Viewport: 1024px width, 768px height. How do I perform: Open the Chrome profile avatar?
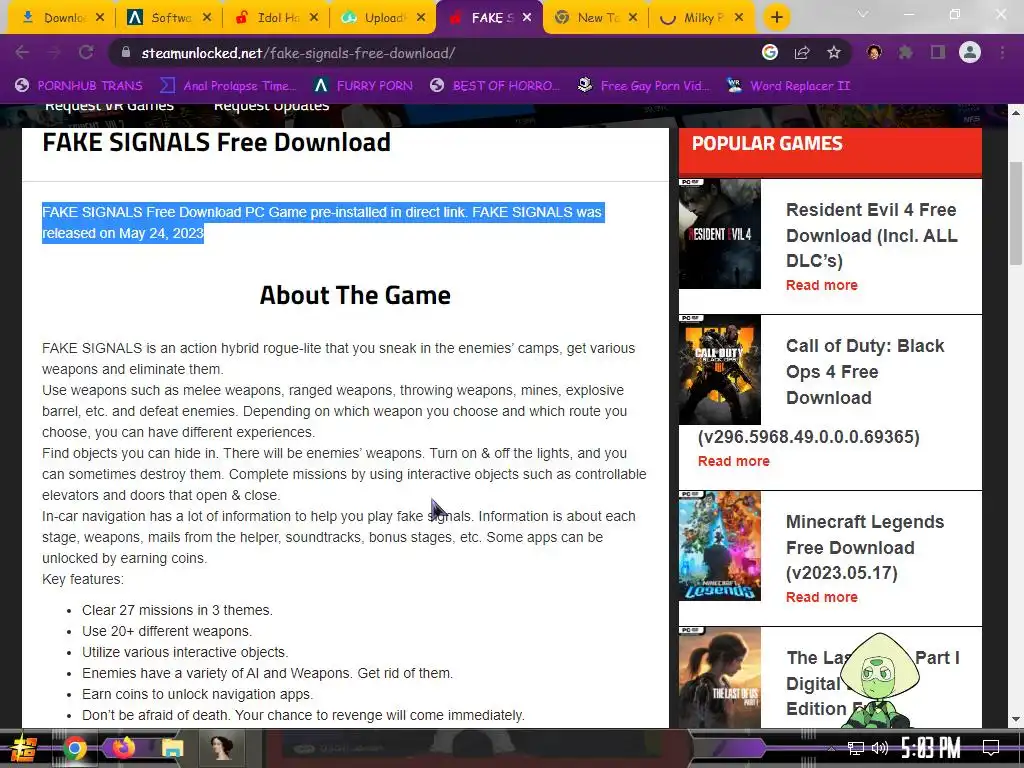970,52
